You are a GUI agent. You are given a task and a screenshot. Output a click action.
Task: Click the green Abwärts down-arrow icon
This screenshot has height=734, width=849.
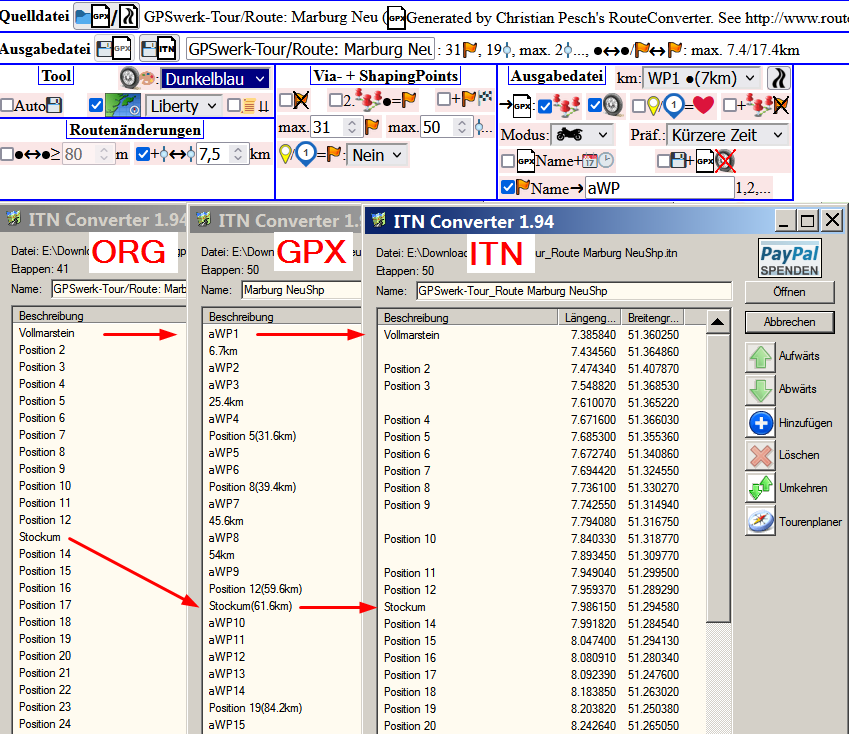(761, 390)
